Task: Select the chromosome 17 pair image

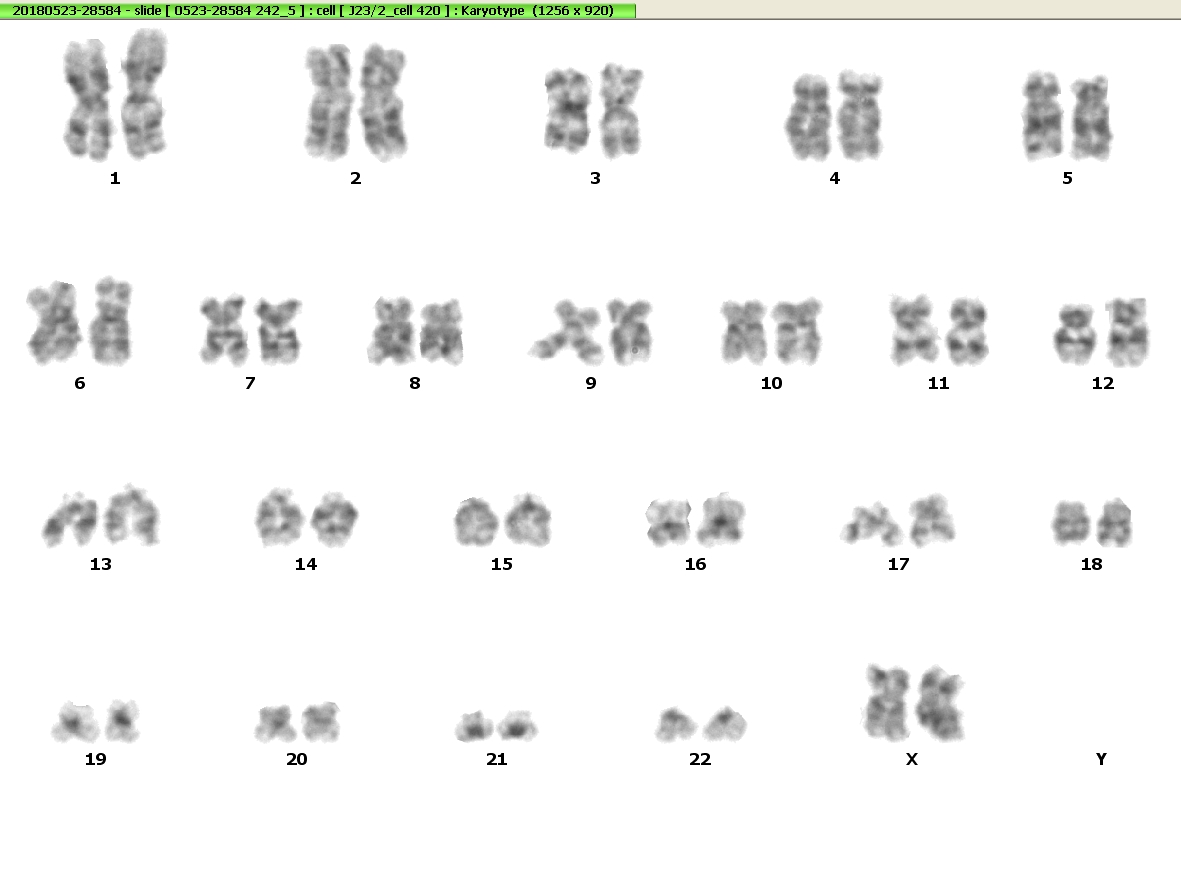Action: click(x=898, y=520)
